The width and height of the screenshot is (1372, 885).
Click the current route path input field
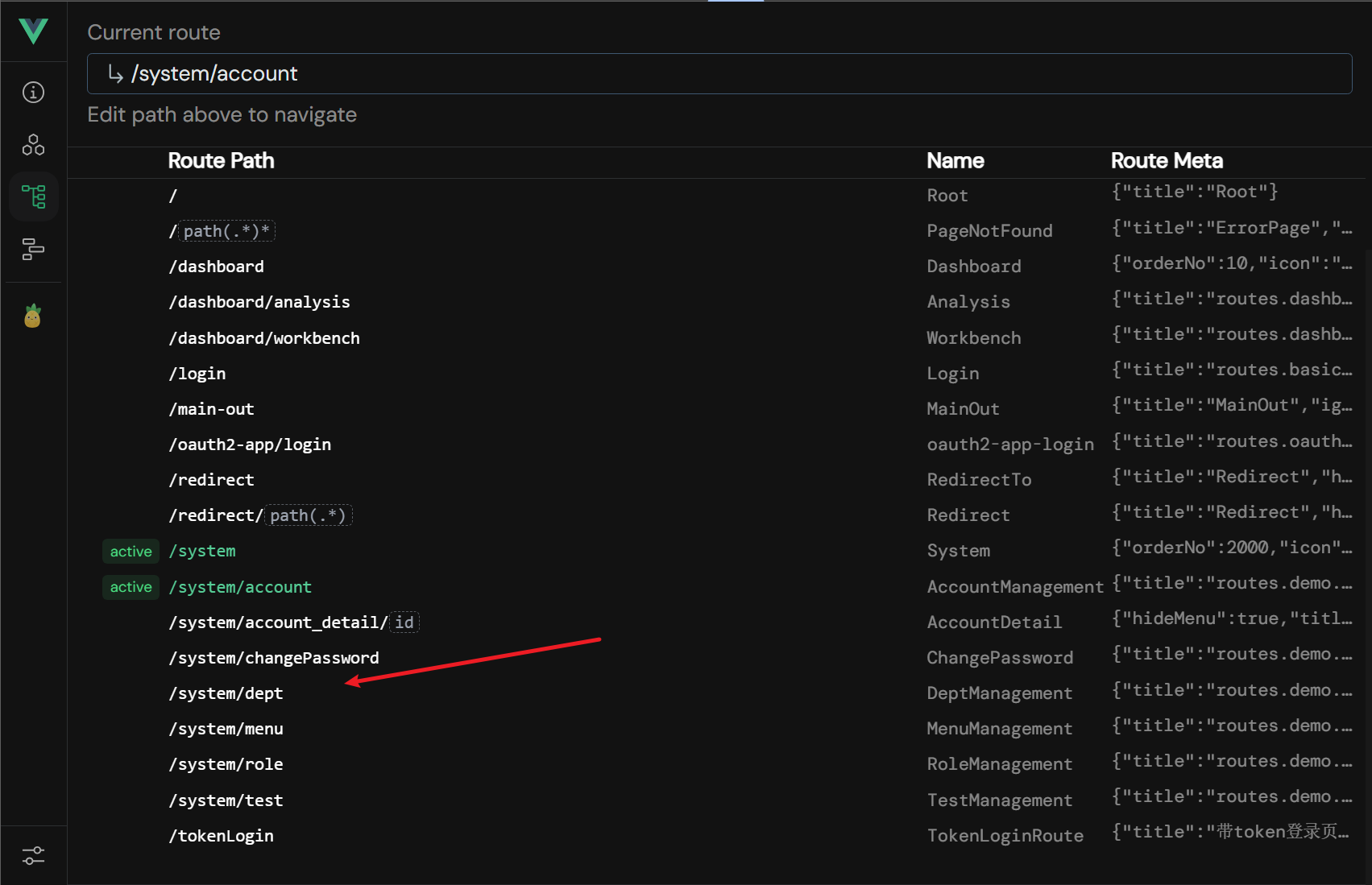(x=719, y=74)
